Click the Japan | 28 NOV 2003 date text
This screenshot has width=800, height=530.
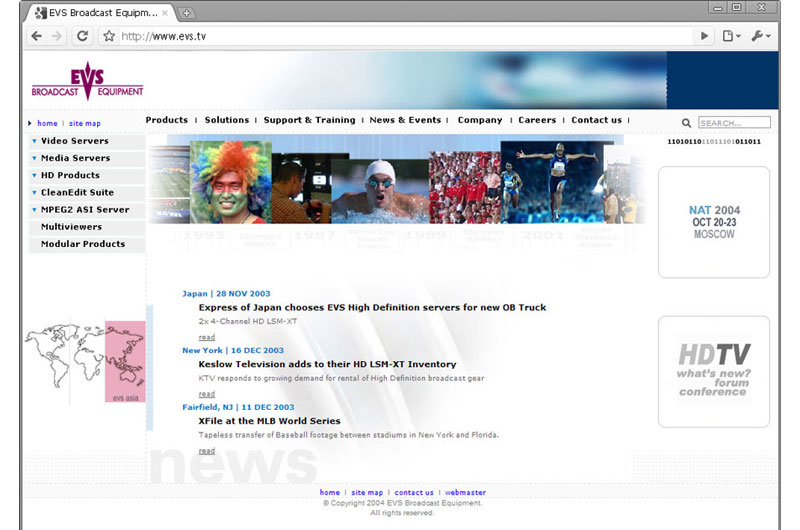(226, 294)
